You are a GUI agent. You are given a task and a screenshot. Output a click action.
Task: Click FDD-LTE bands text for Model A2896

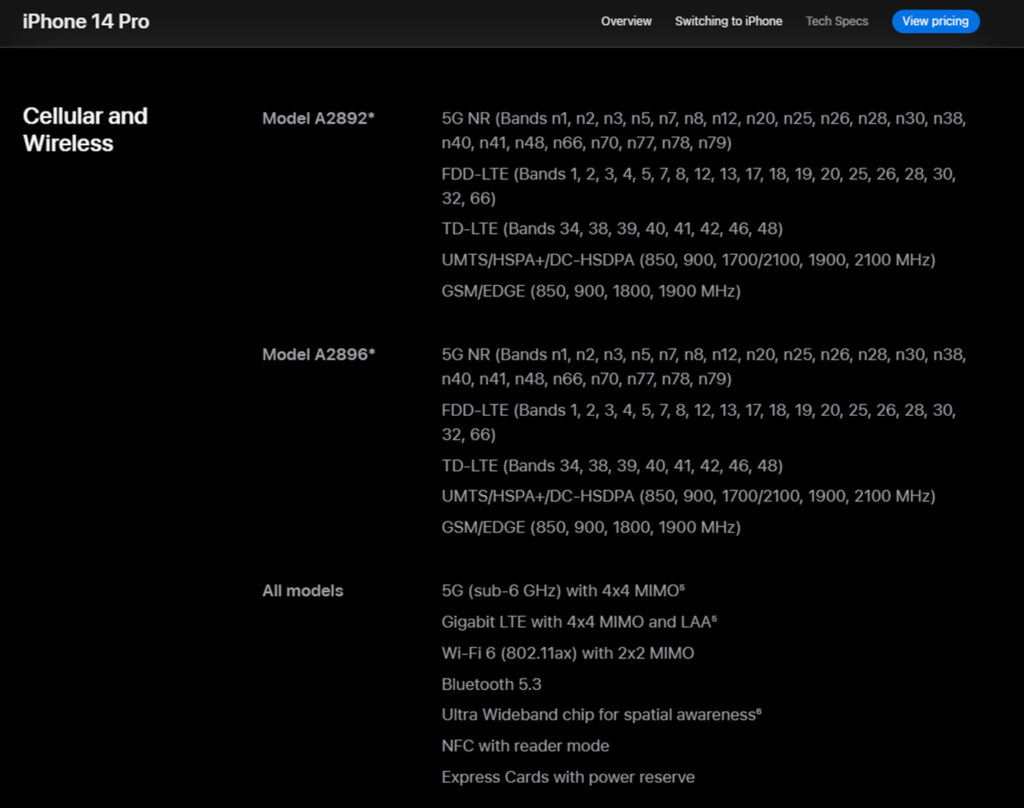(698, 423)
